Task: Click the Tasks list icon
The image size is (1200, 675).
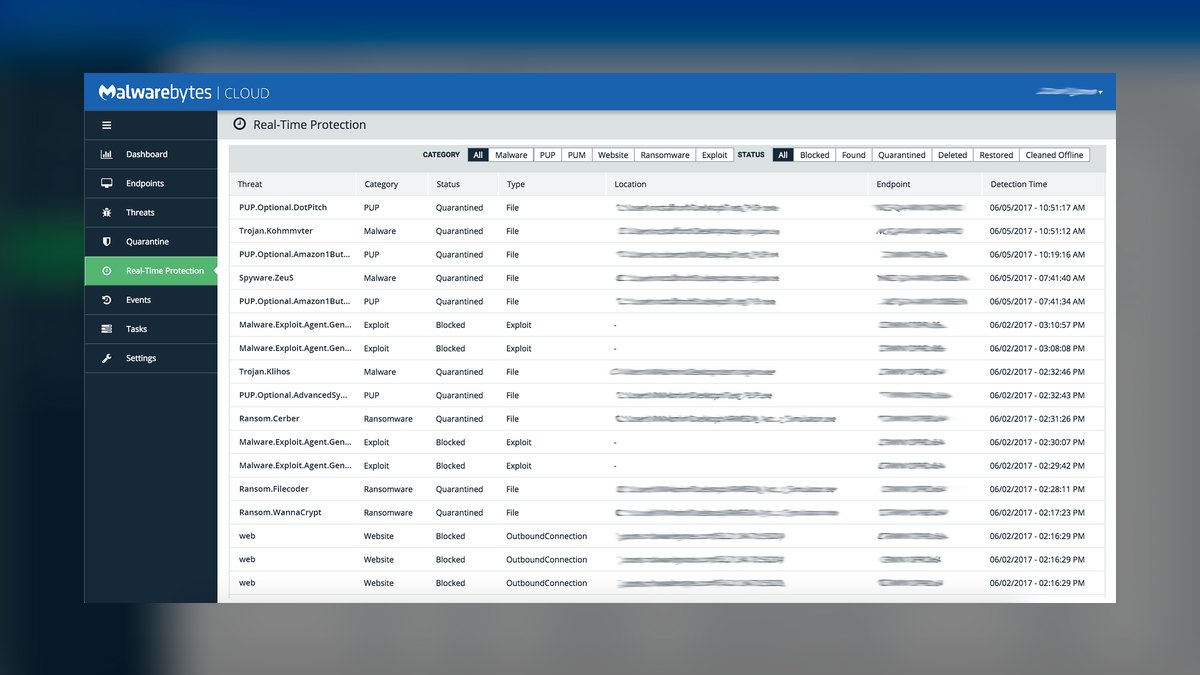Action: coord(106,329)
